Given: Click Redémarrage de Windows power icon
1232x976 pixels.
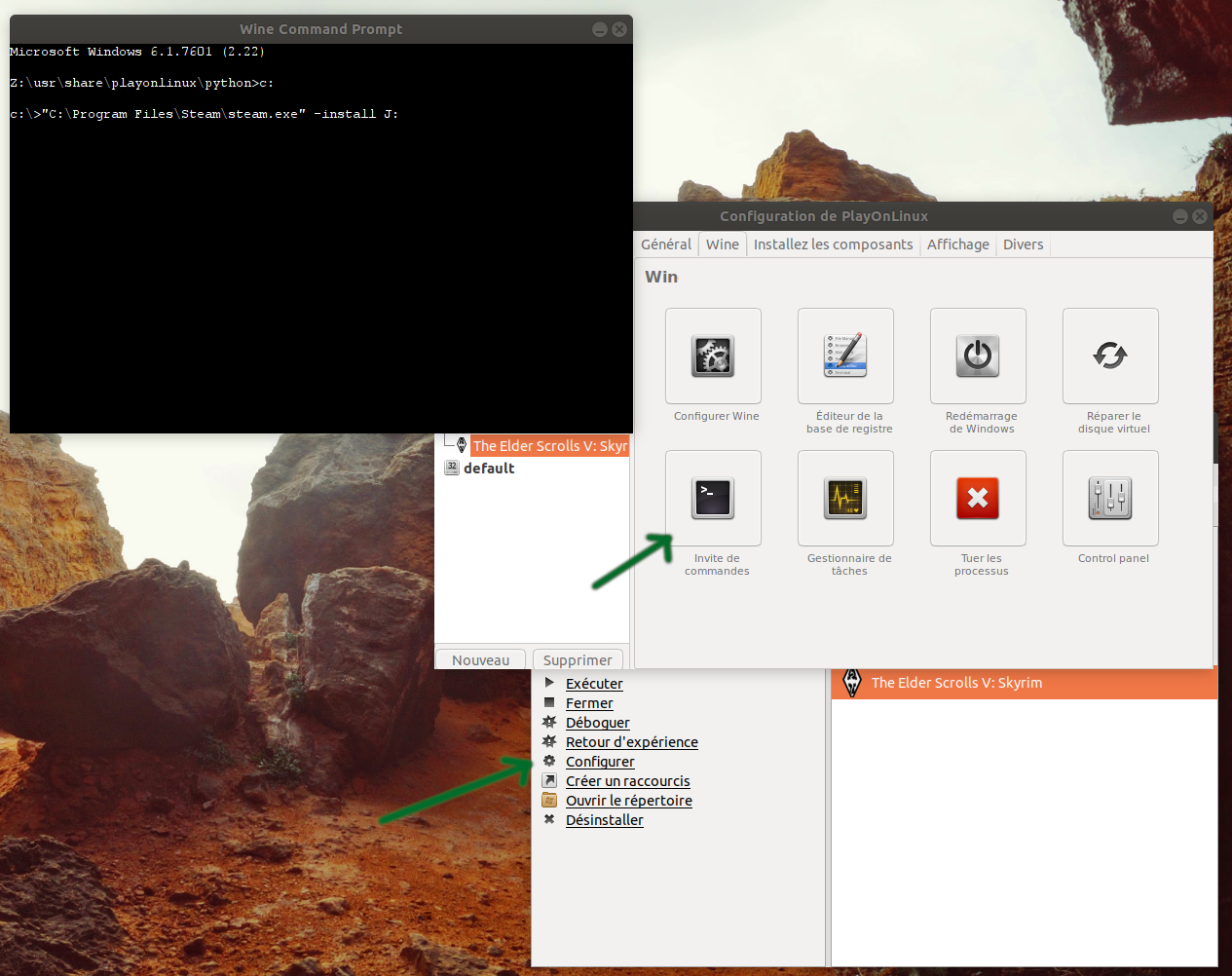Looking at the screenshot, I should [978, 357].
